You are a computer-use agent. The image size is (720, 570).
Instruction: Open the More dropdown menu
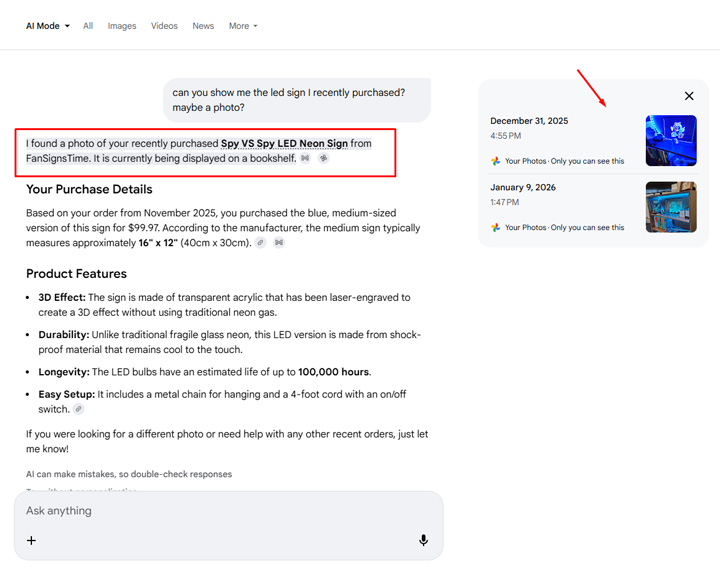pos(243,26)
